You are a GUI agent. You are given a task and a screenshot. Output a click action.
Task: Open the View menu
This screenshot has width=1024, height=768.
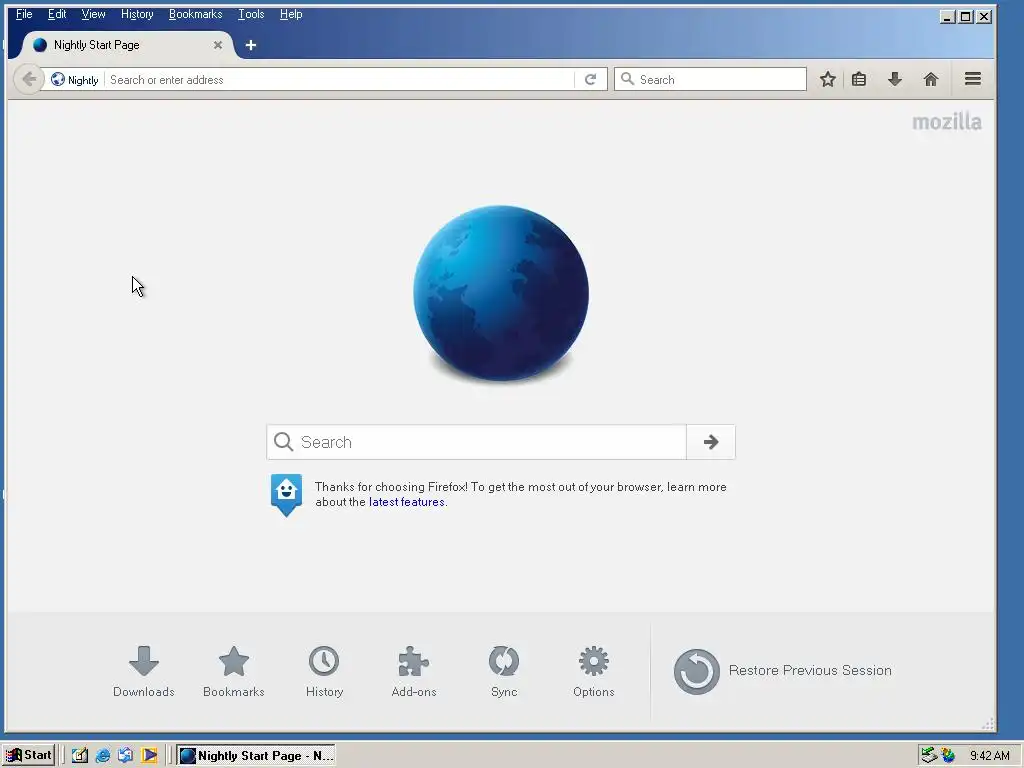click(x=93, y=14)
